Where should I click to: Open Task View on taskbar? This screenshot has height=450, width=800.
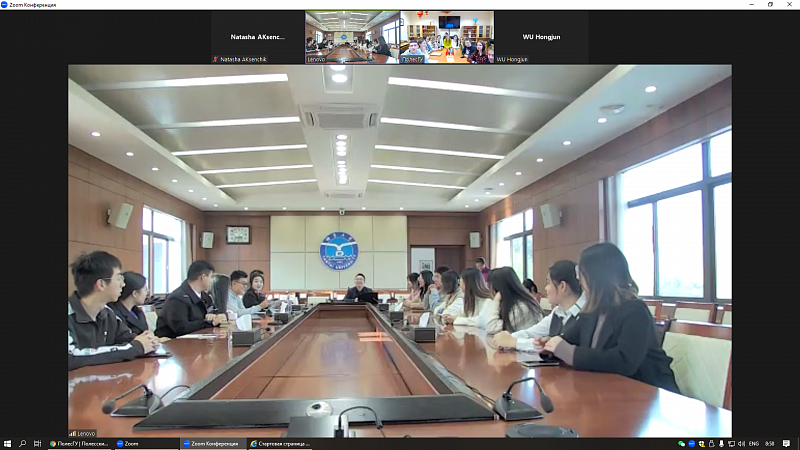click(x=37, y=443)
